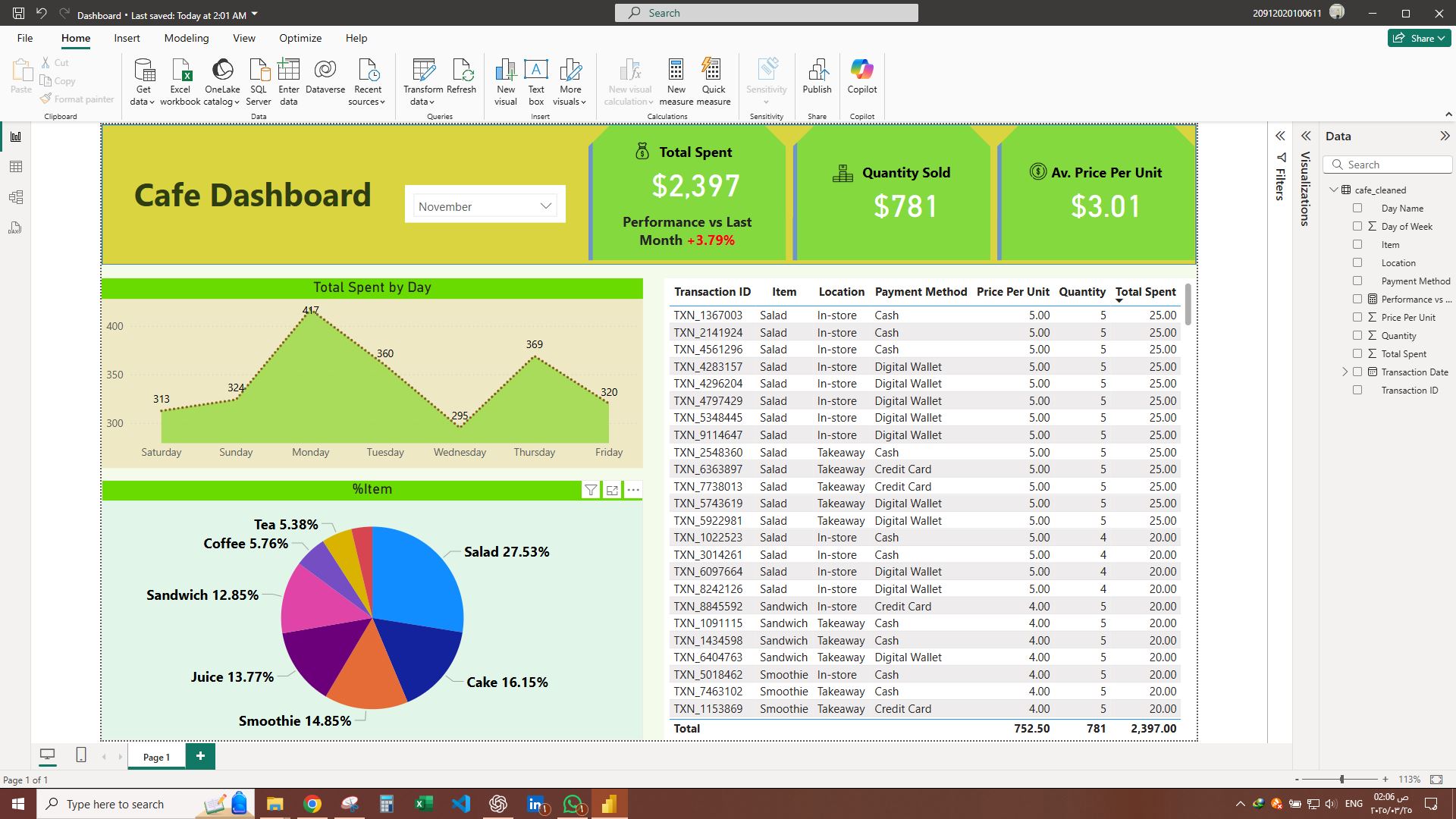1456x819 pixels.
Task: Open the Modeling ribbon tab
Action: 186,38
